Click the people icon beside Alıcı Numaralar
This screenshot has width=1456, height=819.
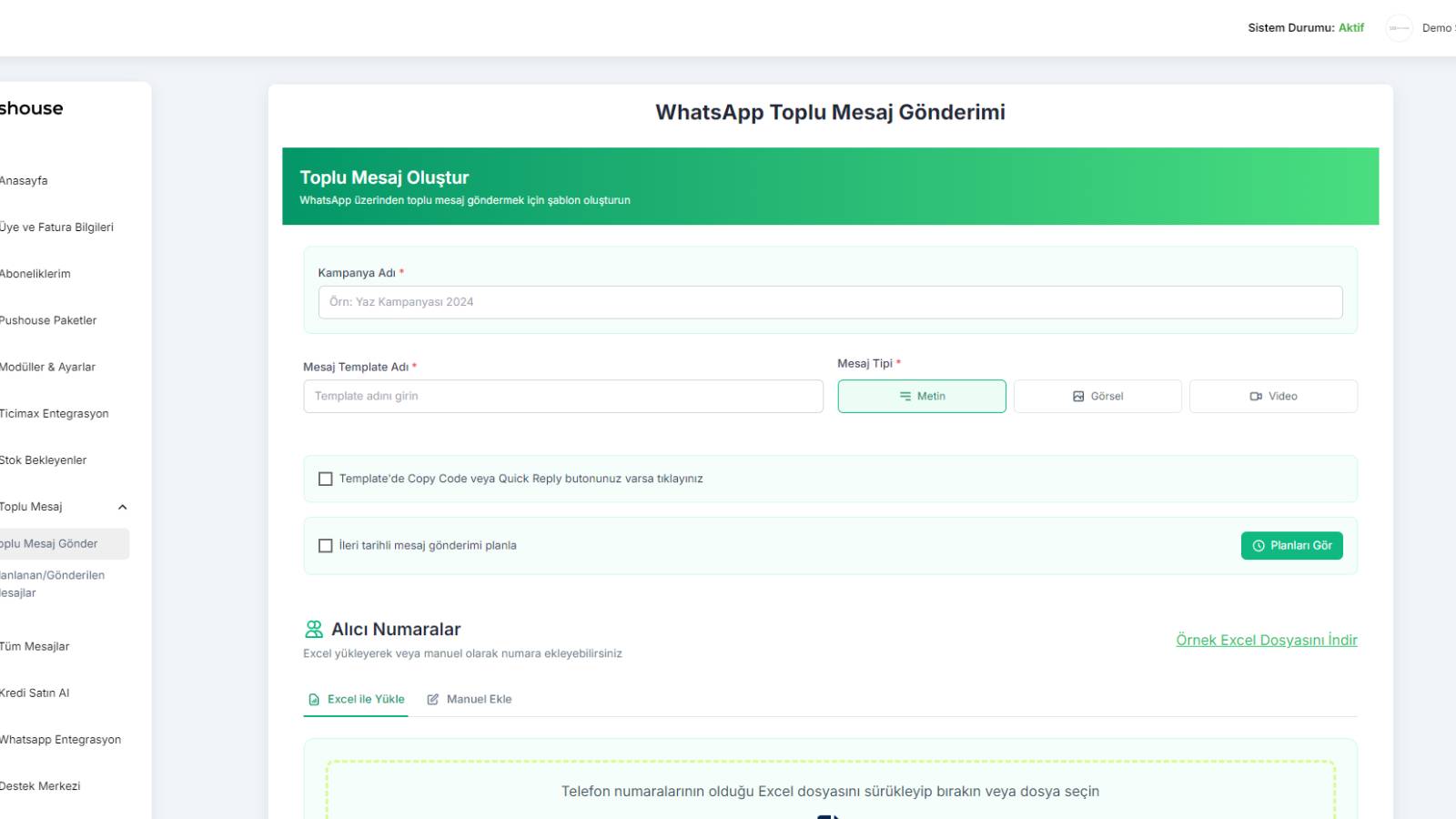click(314, 629)
